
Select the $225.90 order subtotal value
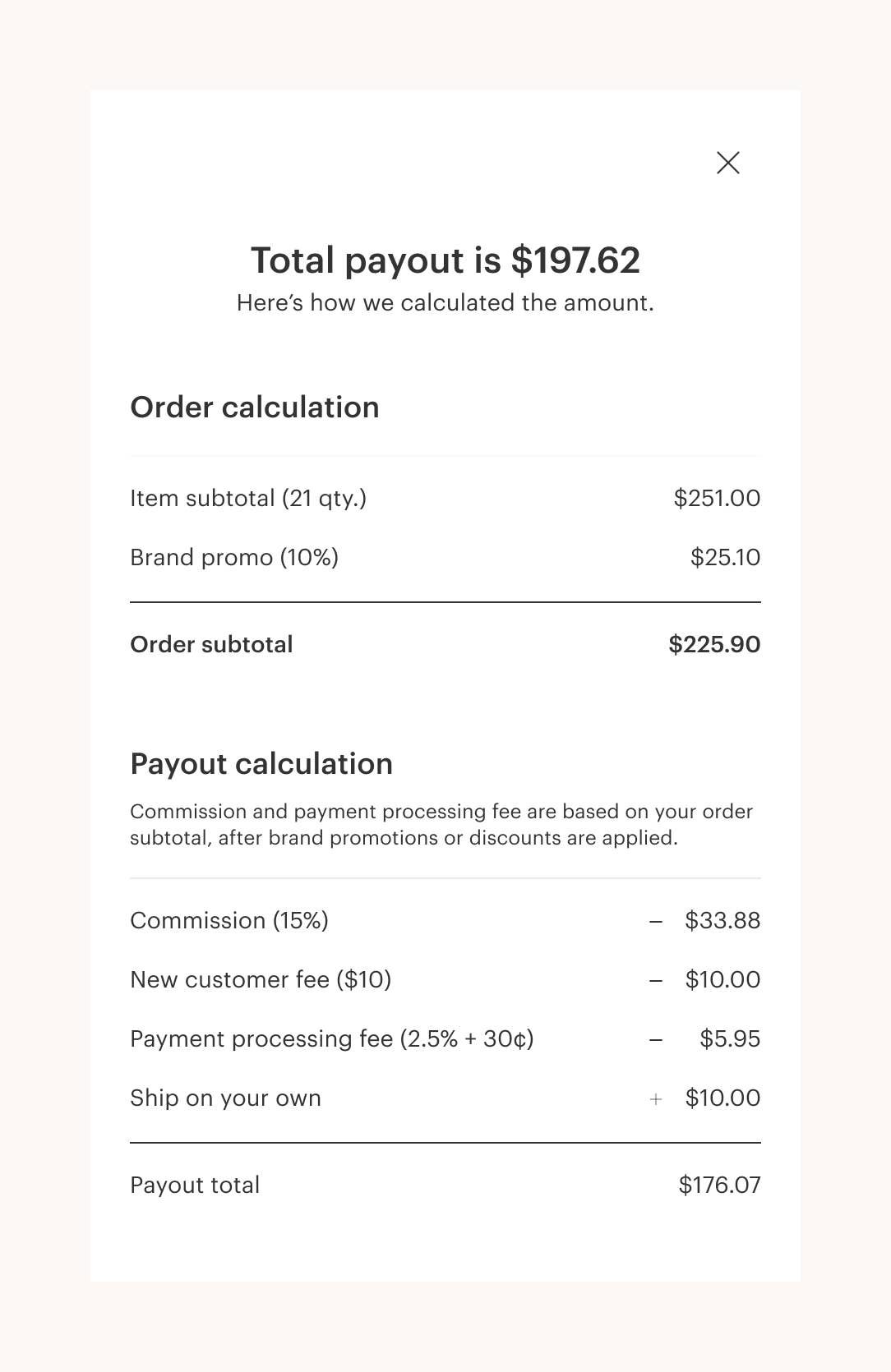(x=714, y=645)
